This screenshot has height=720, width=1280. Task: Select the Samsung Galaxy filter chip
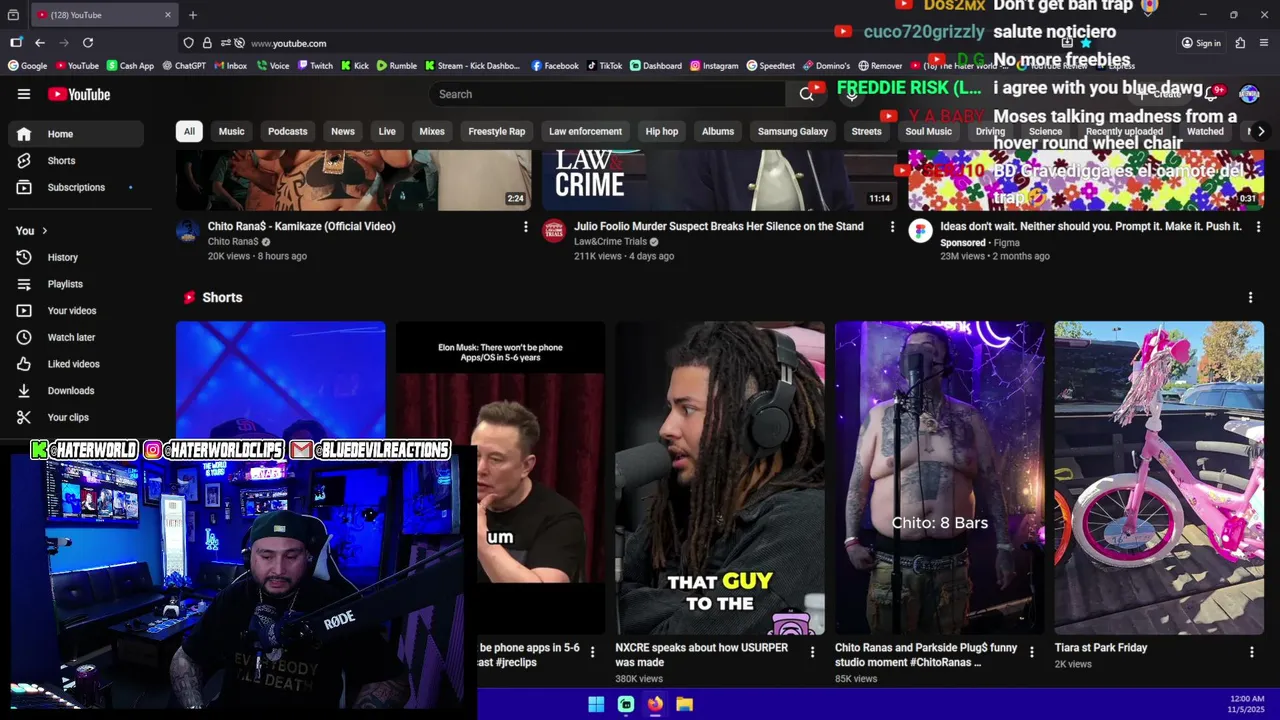tap(793, 131)
